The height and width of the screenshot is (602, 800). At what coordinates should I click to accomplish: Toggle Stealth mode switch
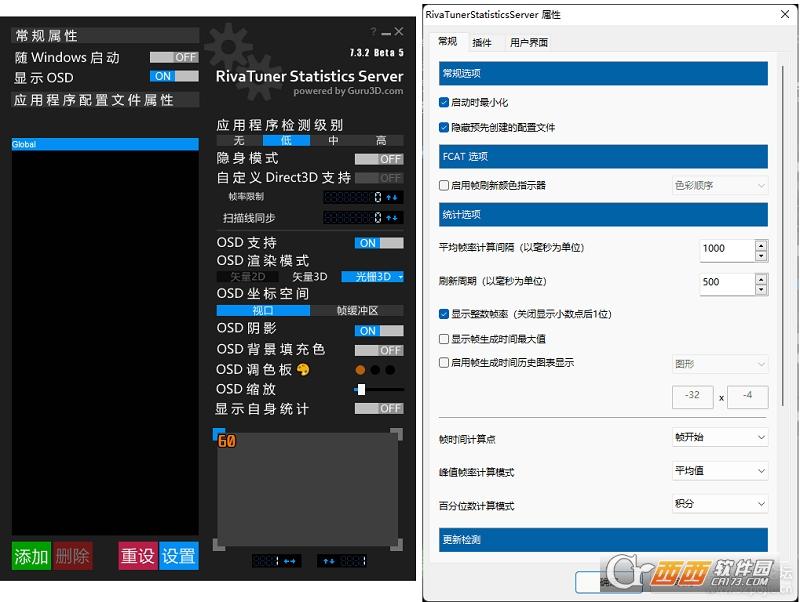[x=379, y=159]
